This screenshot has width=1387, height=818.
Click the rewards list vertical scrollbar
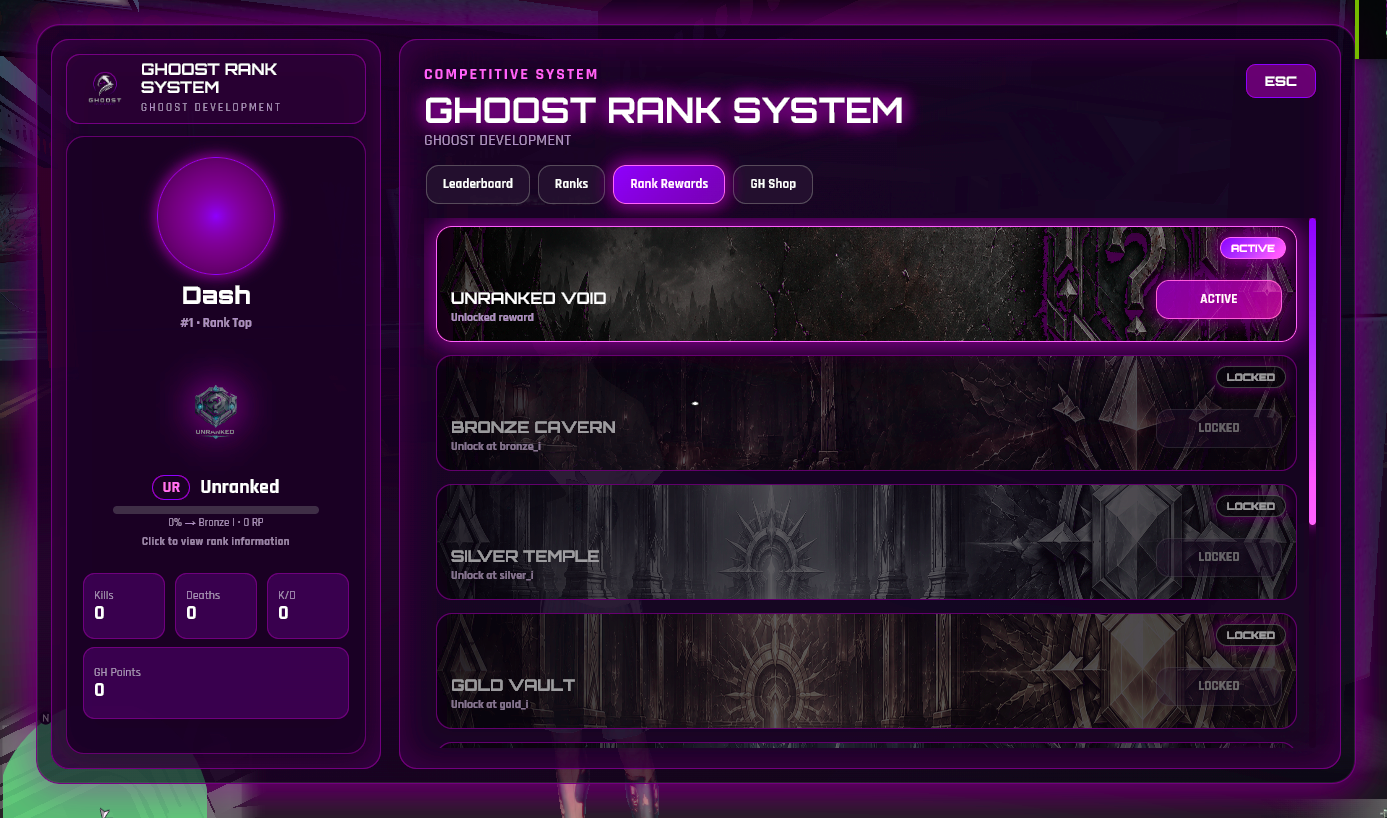tap(1312, 371)
